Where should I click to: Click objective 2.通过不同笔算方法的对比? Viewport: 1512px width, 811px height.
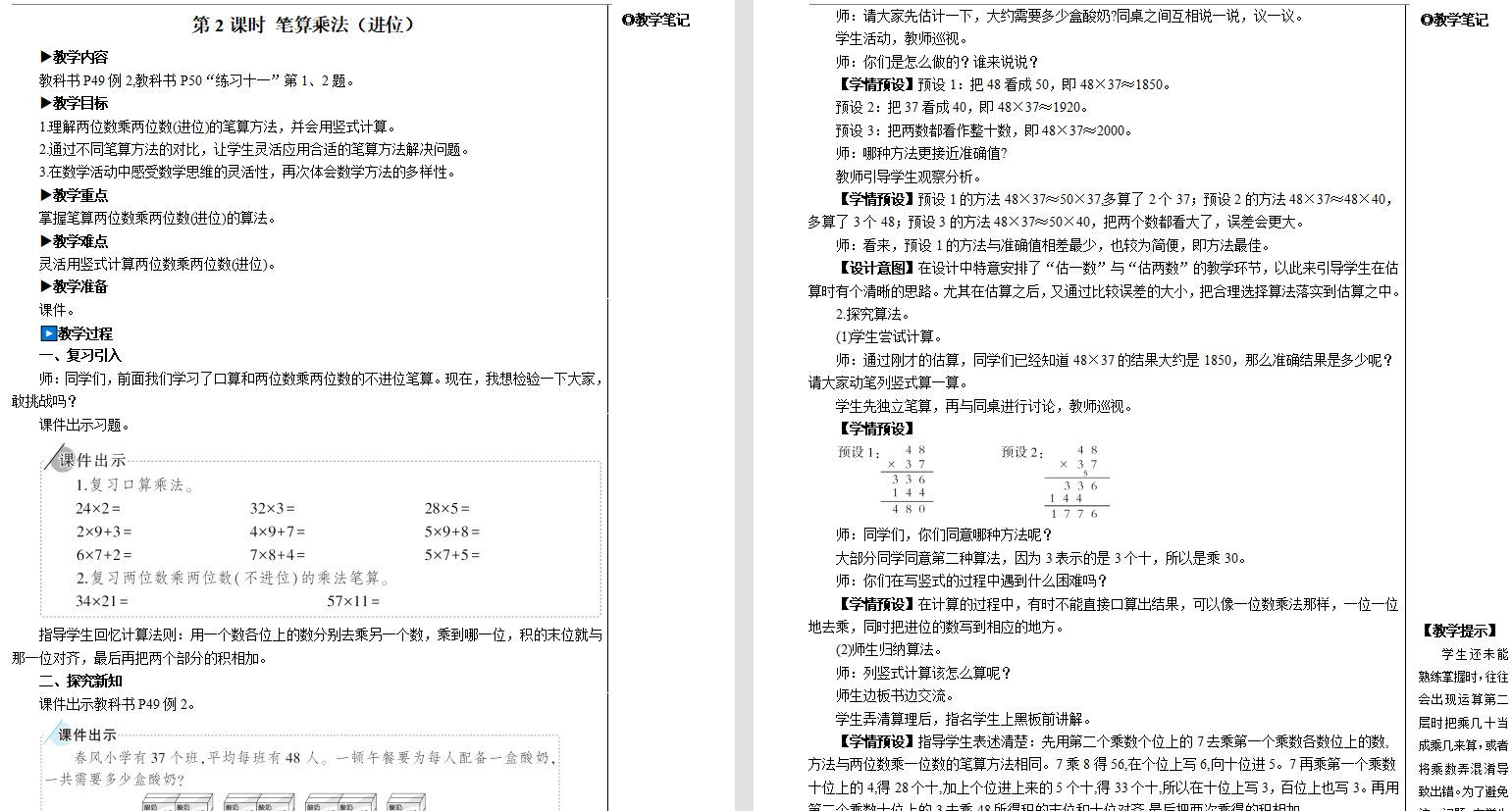pyautogui.click(x=255, y=150)
